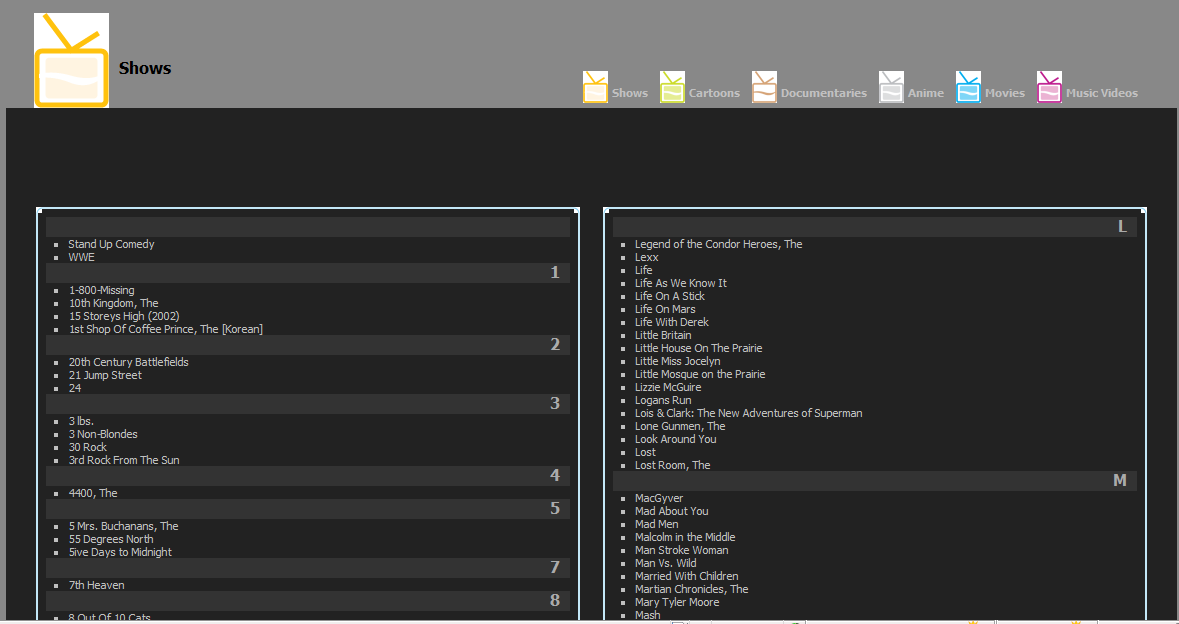Click the section header number 7
1179x624 pixels.
click(x=555, y=568)
